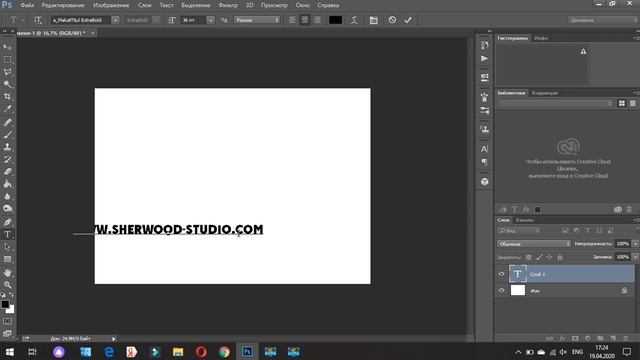Switch to the Каналы tab
The image size is (640, 360).
[x=524, y=220]
